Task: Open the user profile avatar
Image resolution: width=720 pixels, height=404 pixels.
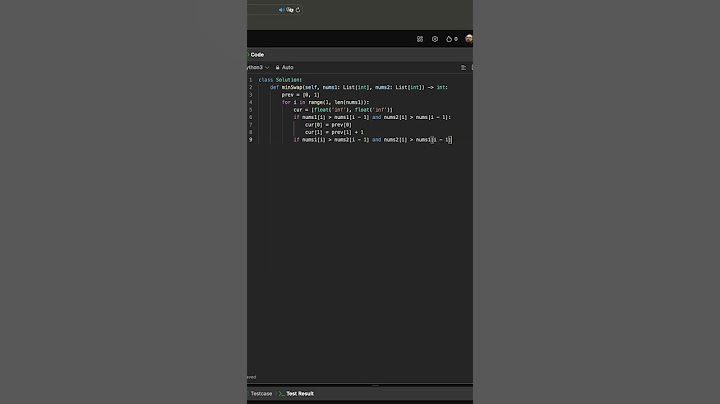Action: pos(469,39)
